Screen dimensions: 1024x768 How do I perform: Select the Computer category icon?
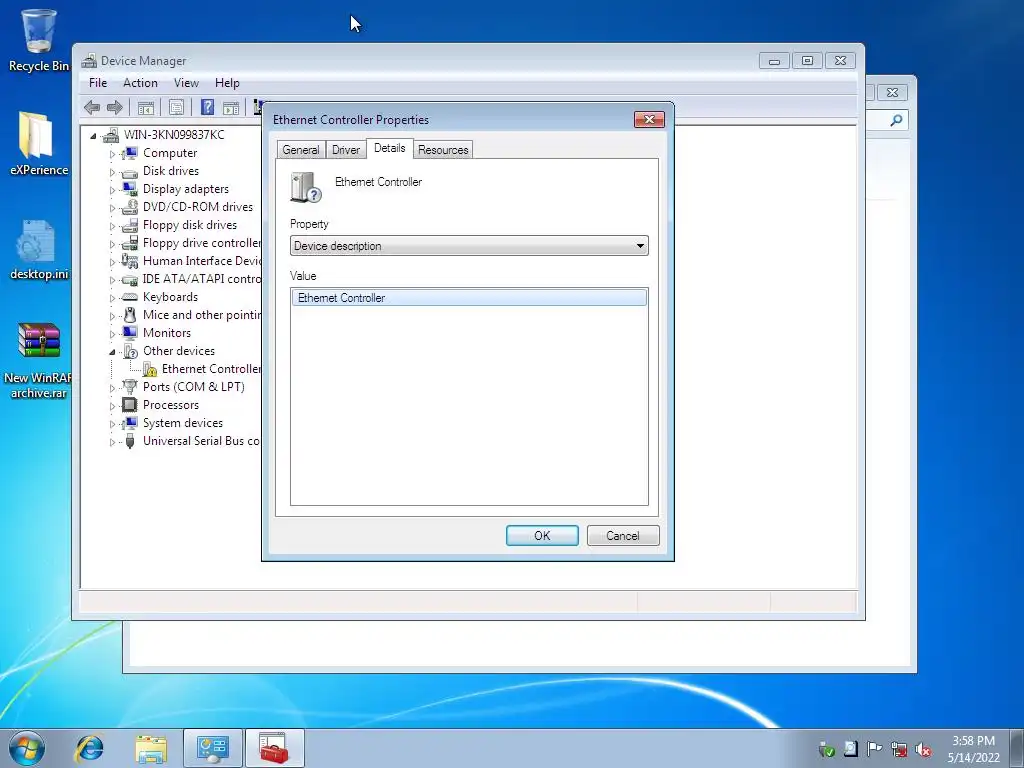coord(130,153)
